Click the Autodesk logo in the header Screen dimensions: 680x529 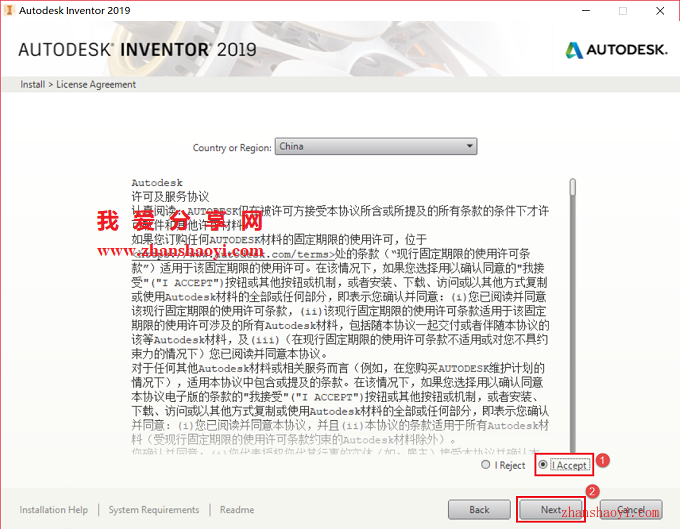[616, 50]
